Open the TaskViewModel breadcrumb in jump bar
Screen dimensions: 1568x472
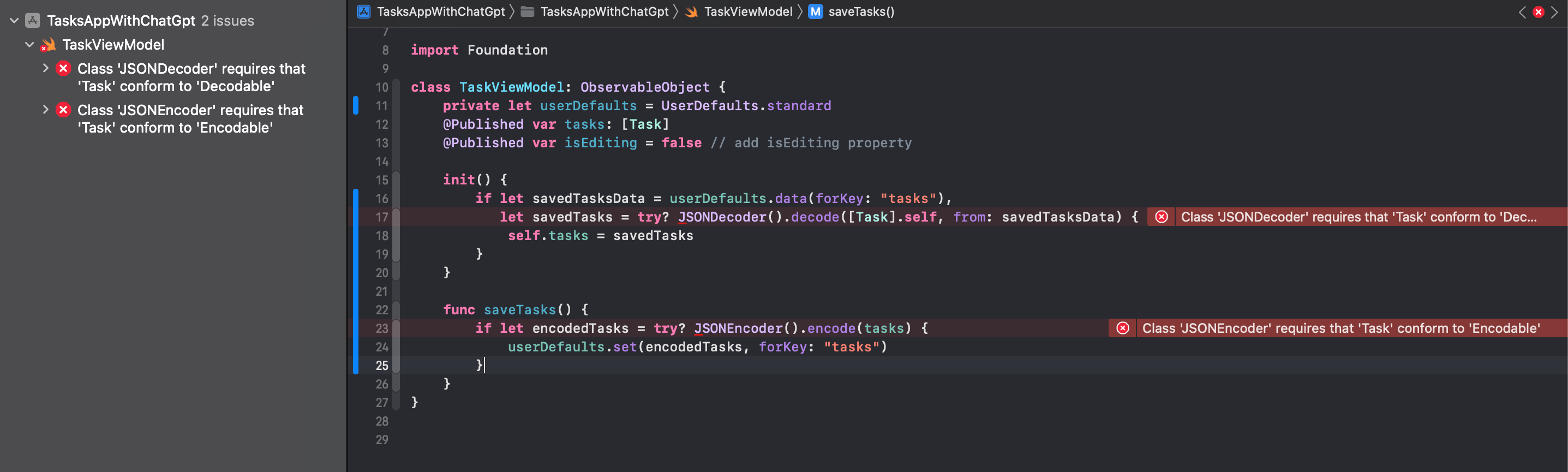coord(748,11)
